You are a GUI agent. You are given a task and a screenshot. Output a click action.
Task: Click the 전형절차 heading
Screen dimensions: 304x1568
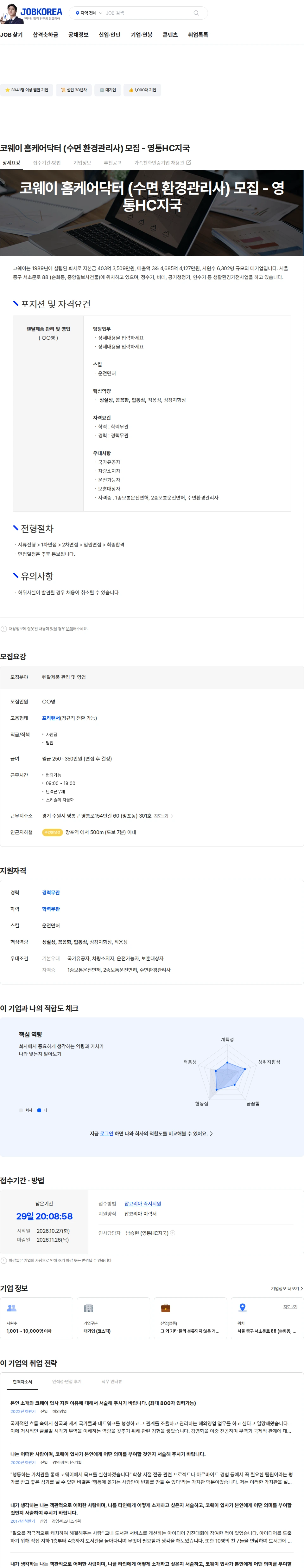(x=37, y=528)
